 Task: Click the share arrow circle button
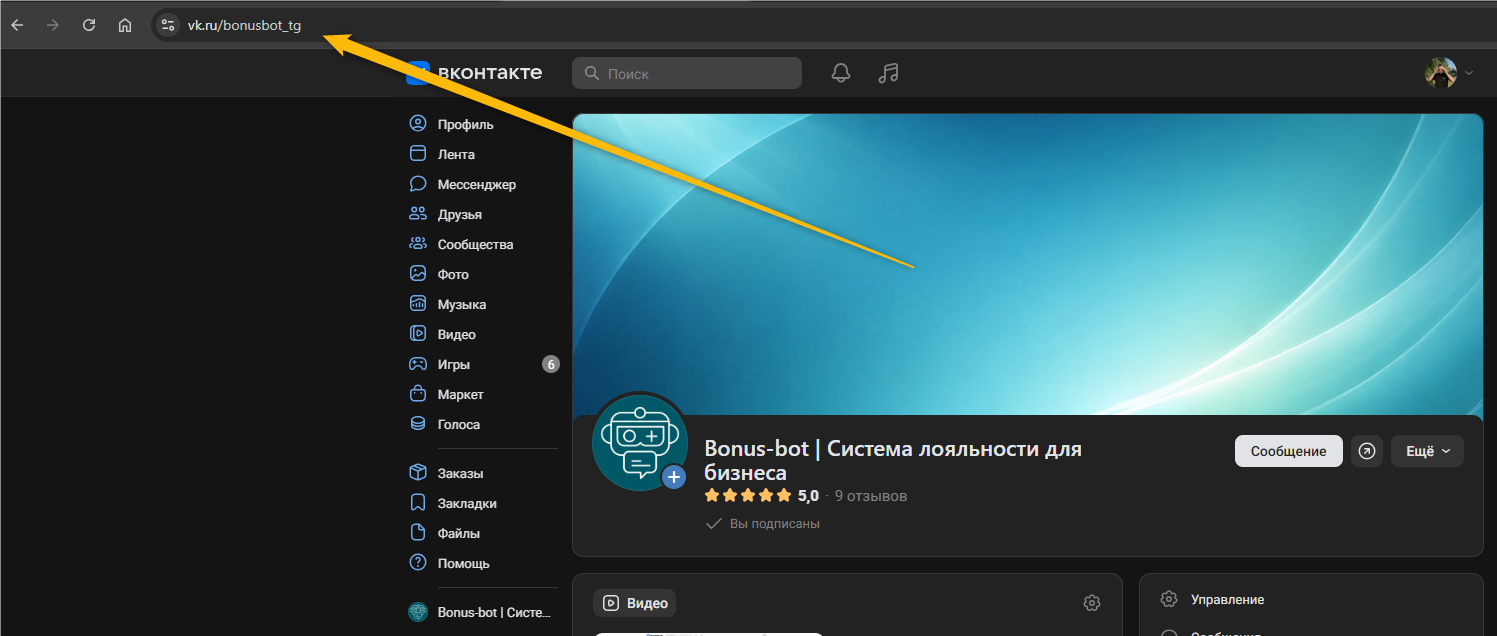point(1366,451)
